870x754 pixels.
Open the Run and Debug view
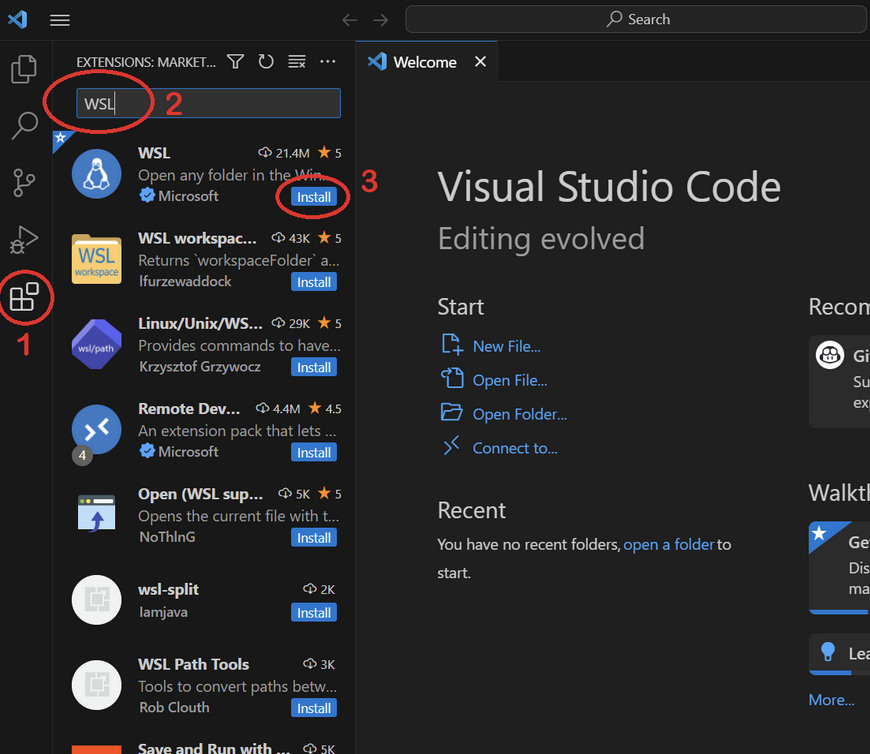[x=24, y=240]
